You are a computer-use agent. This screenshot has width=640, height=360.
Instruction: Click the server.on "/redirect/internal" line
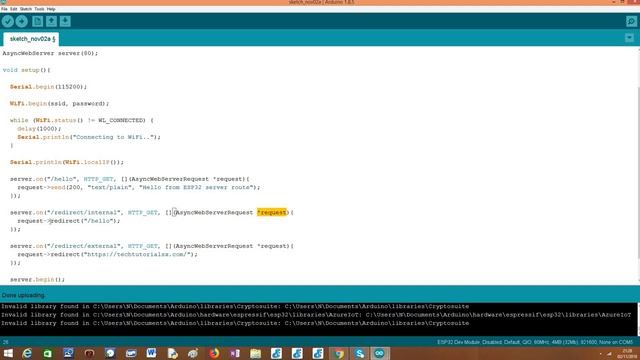click(x=152, y=212)
